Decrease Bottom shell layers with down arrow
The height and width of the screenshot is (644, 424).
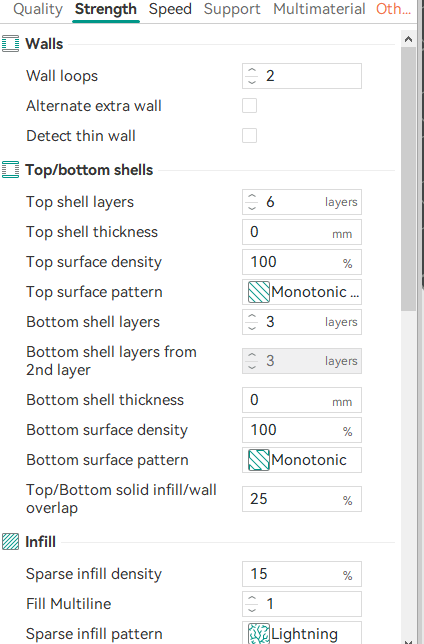(x=252, y=328)
